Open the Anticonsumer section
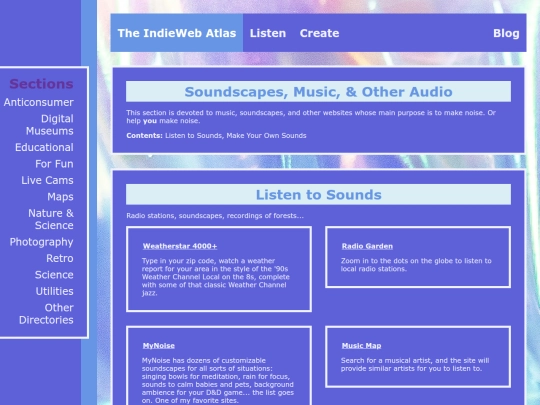This screenshot has width=540, height=405. pyautogui.click(x=39, y=102)
